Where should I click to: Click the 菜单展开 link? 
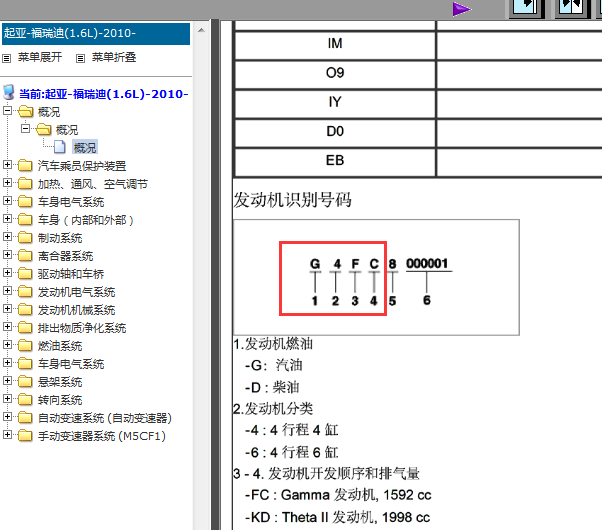click(x=40, y=58)
